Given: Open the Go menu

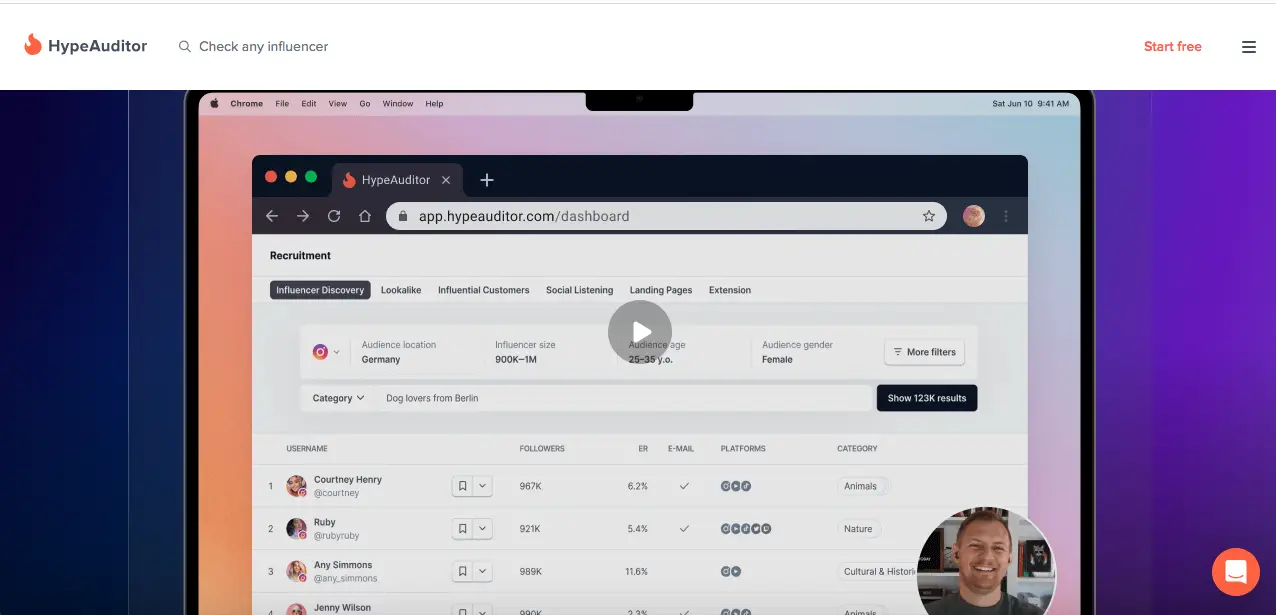Looking at the screenshot, I should (x=365, y=103).
